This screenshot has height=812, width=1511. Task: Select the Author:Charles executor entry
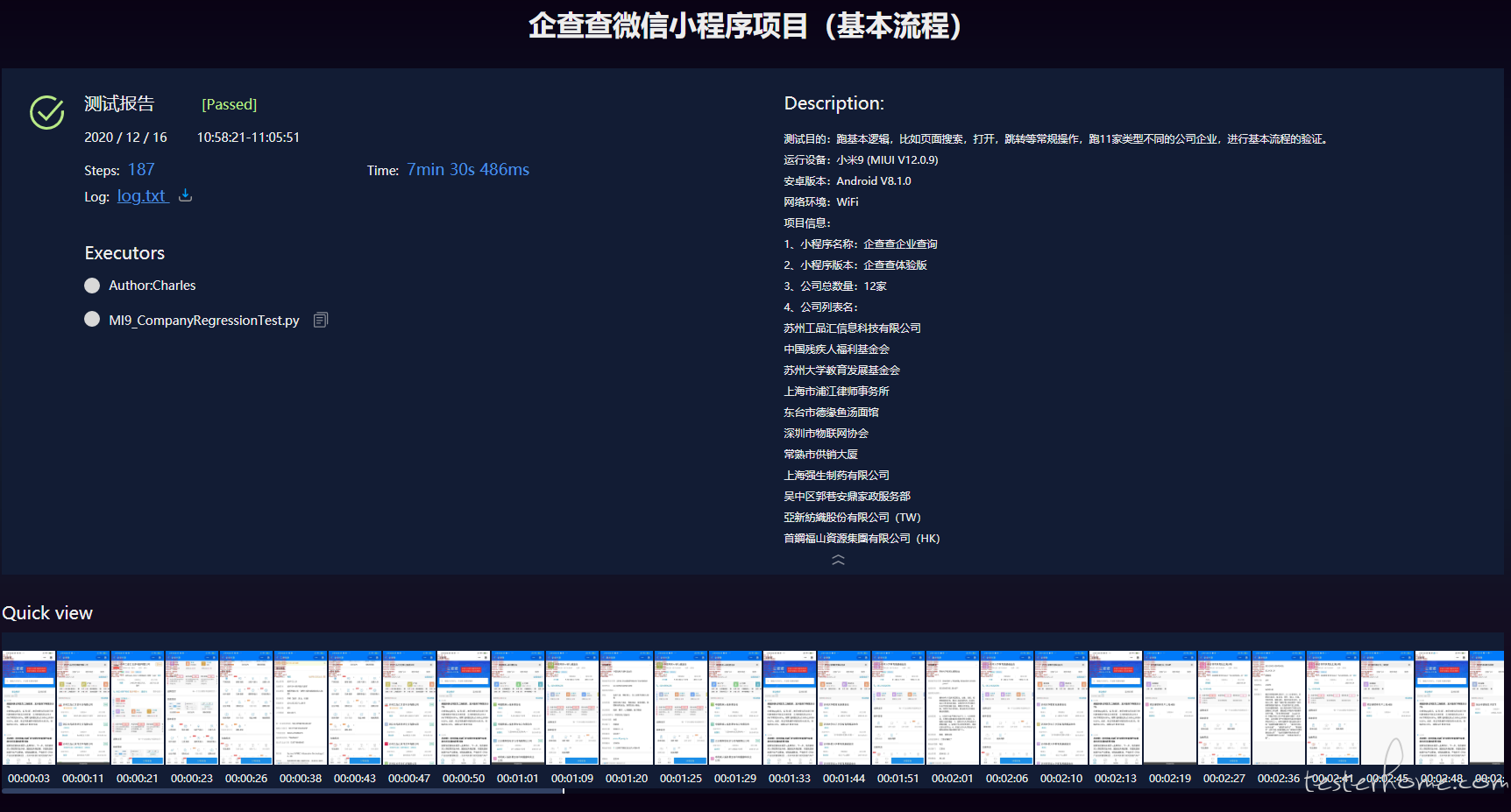(153, 286)
